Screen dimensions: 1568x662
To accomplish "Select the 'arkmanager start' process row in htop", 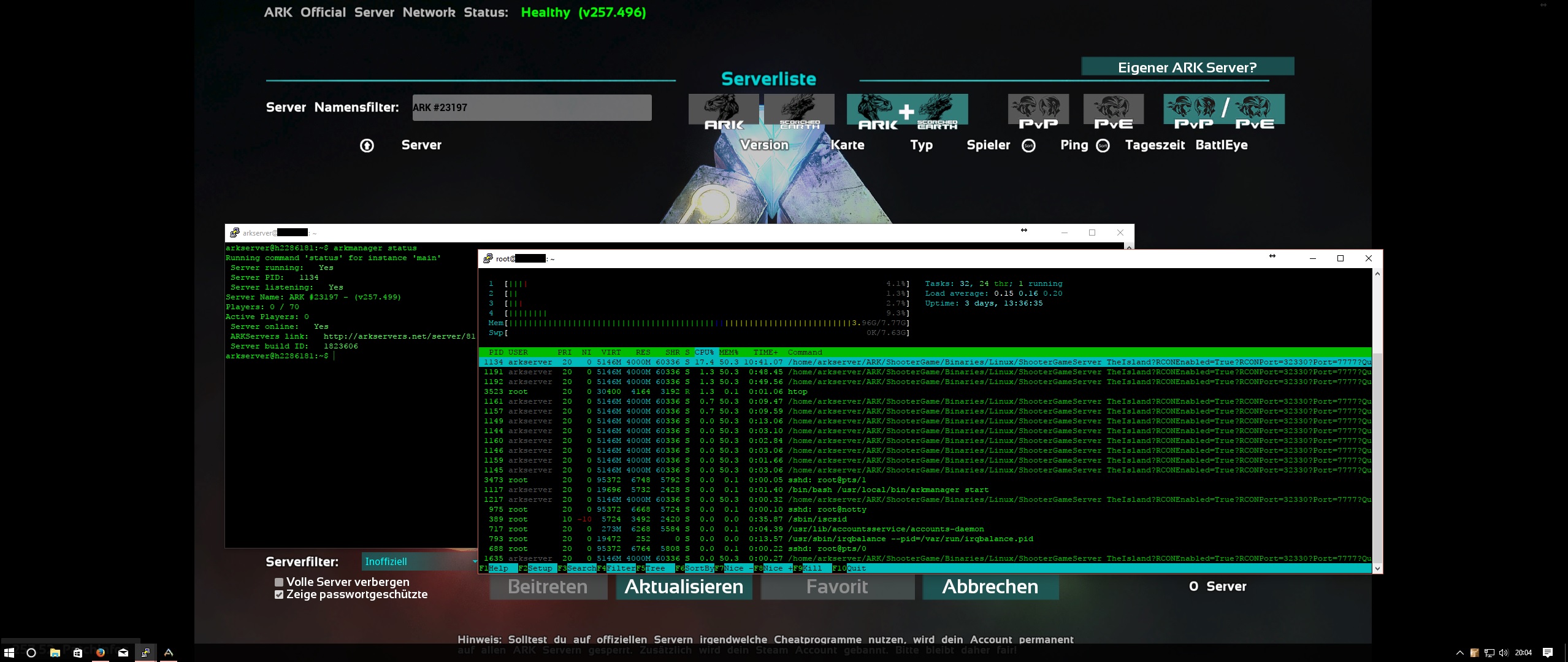I will [x=925, y=490].
